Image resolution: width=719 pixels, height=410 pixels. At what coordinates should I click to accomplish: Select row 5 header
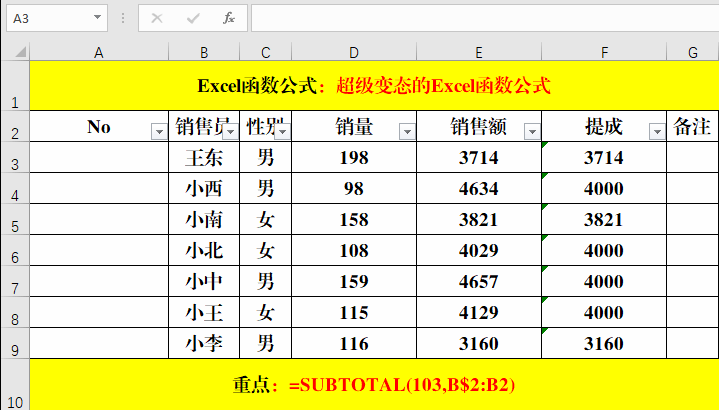click(15, 219)
